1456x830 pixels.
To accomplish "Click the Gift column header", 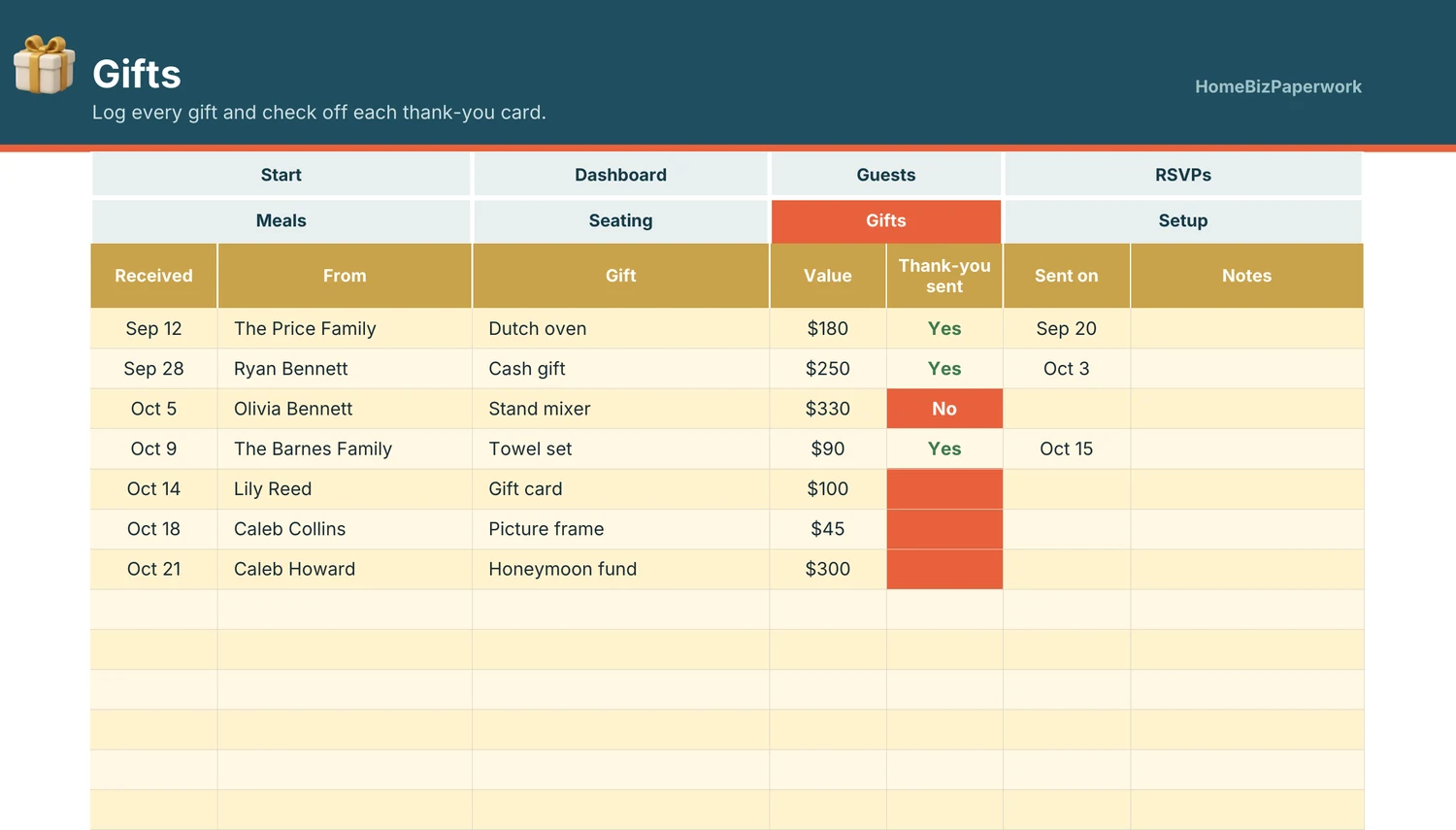I will tap(621, 276).
